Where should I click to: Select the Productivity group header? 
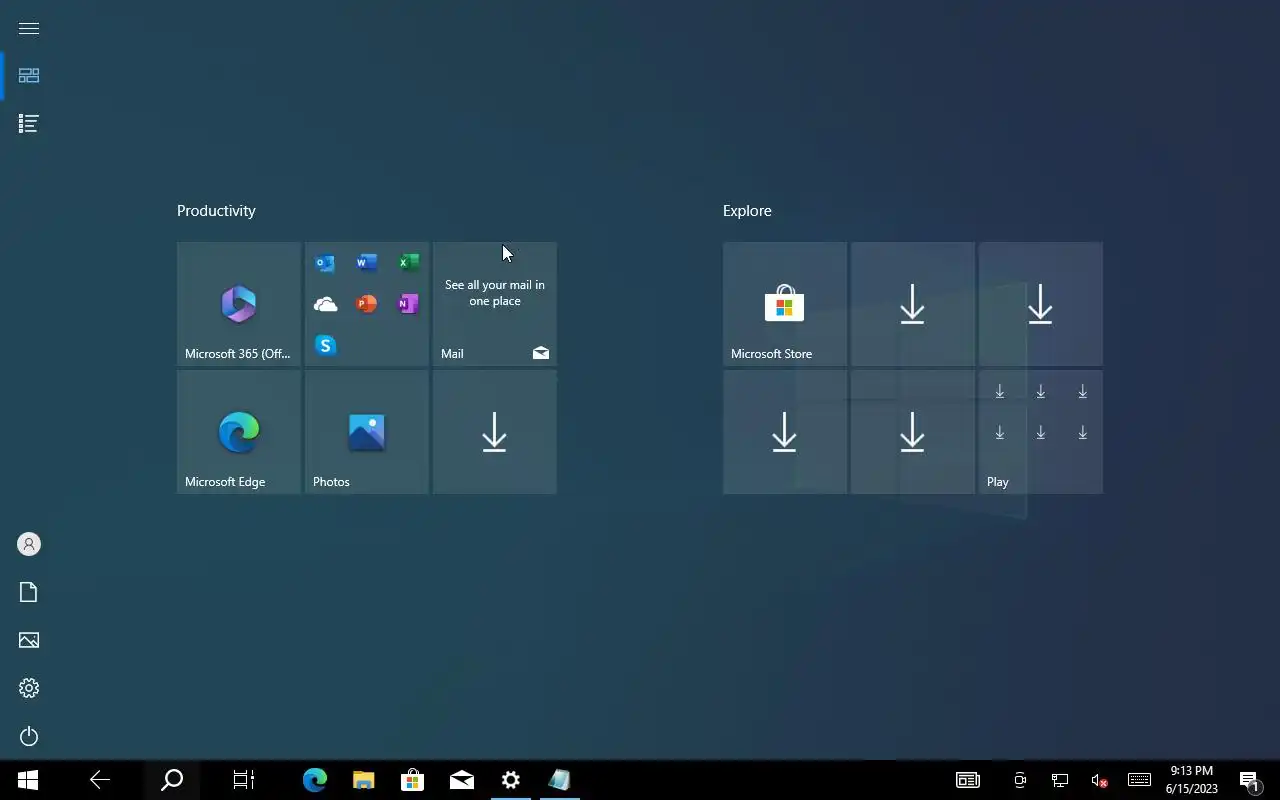(216, 211)
